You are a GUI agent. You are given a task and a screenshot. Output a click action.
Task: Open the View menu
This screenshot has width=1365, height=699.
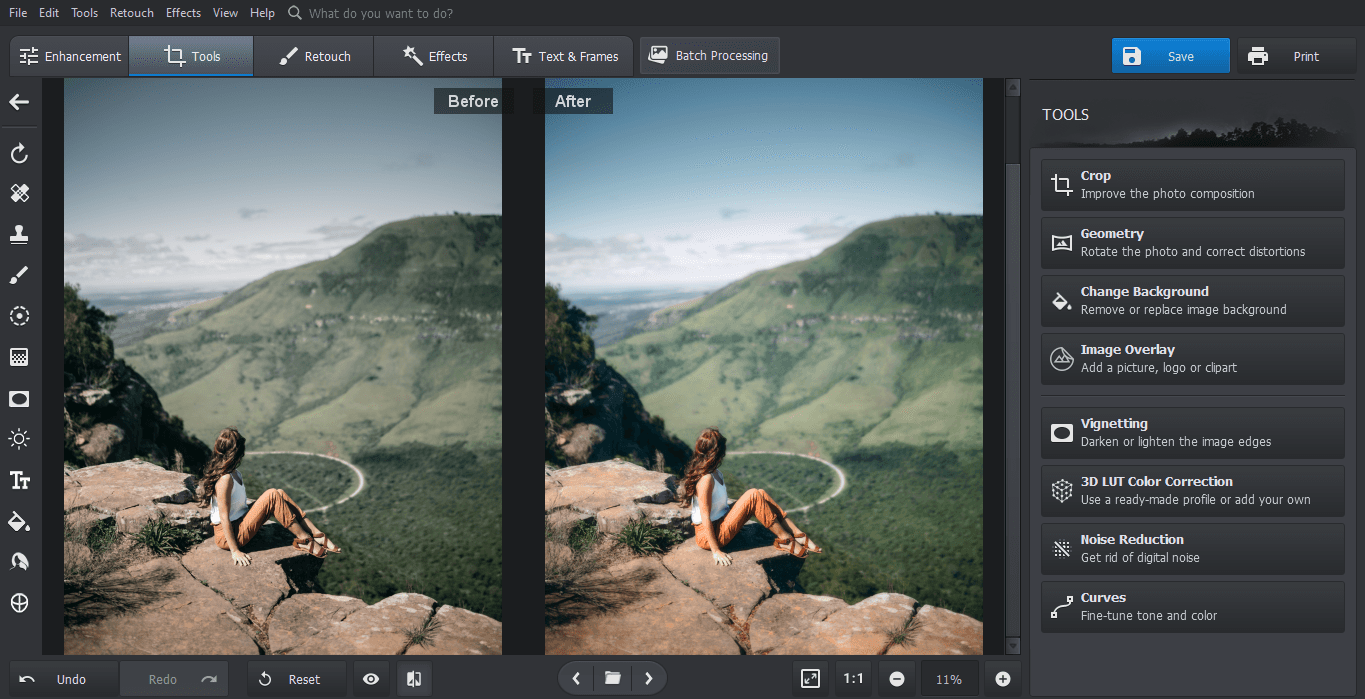pos(226,13)
